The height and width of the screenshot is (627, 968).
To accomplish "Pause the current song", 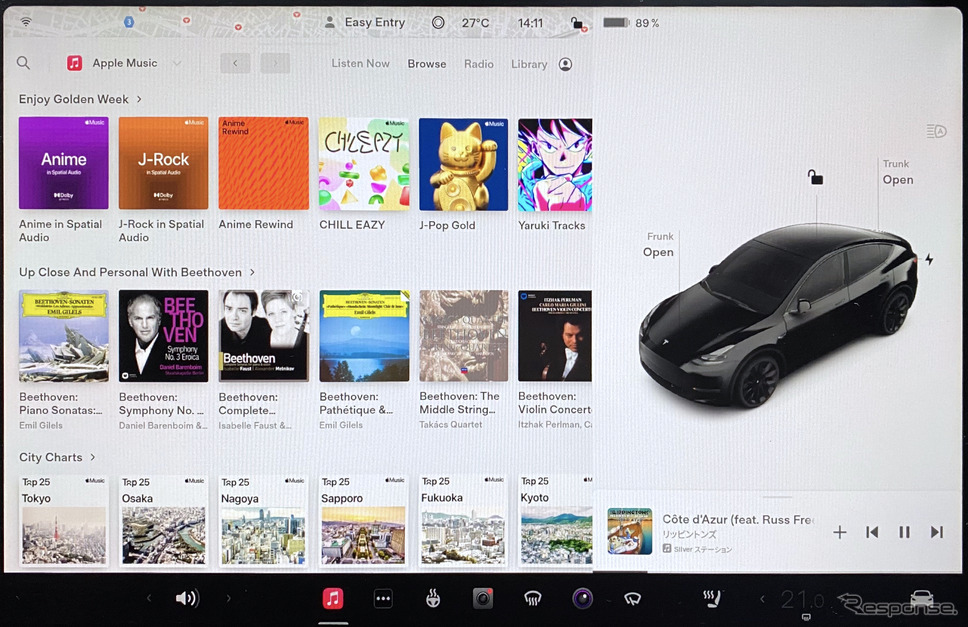I will (x=904, y=532).
